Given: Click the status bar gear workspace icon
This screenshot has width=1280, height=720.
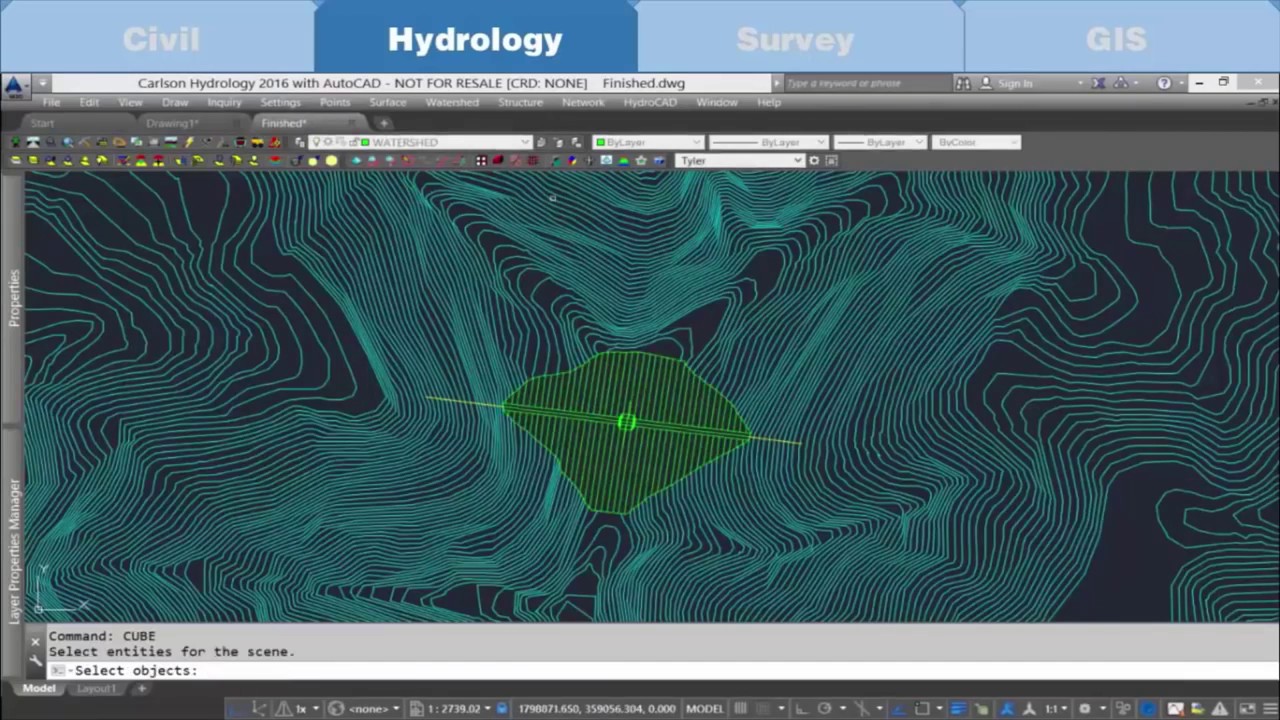Looking at the screenshot, I should pyautogui.click(x=1084, y=709).
